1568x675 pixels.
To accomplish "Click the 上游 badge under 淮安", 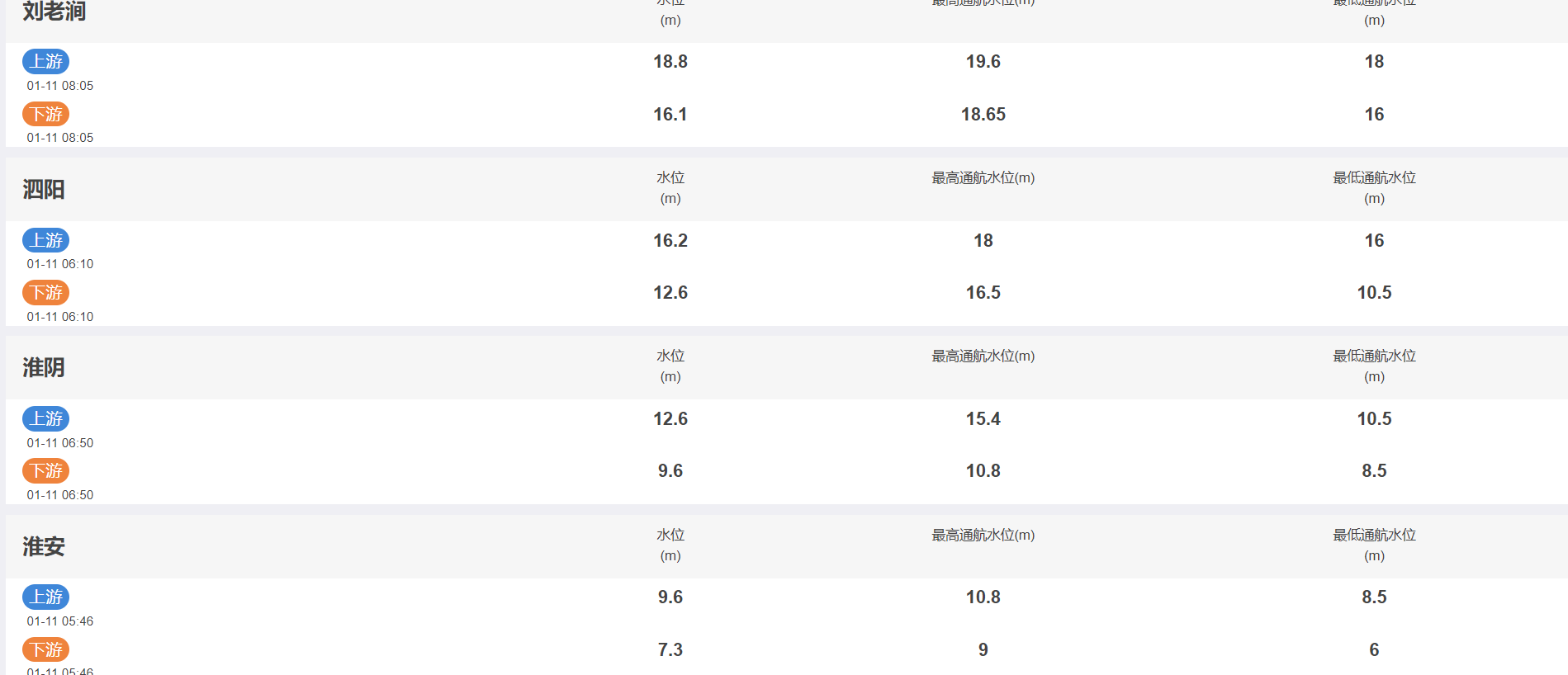I will (x=45, y=597).
